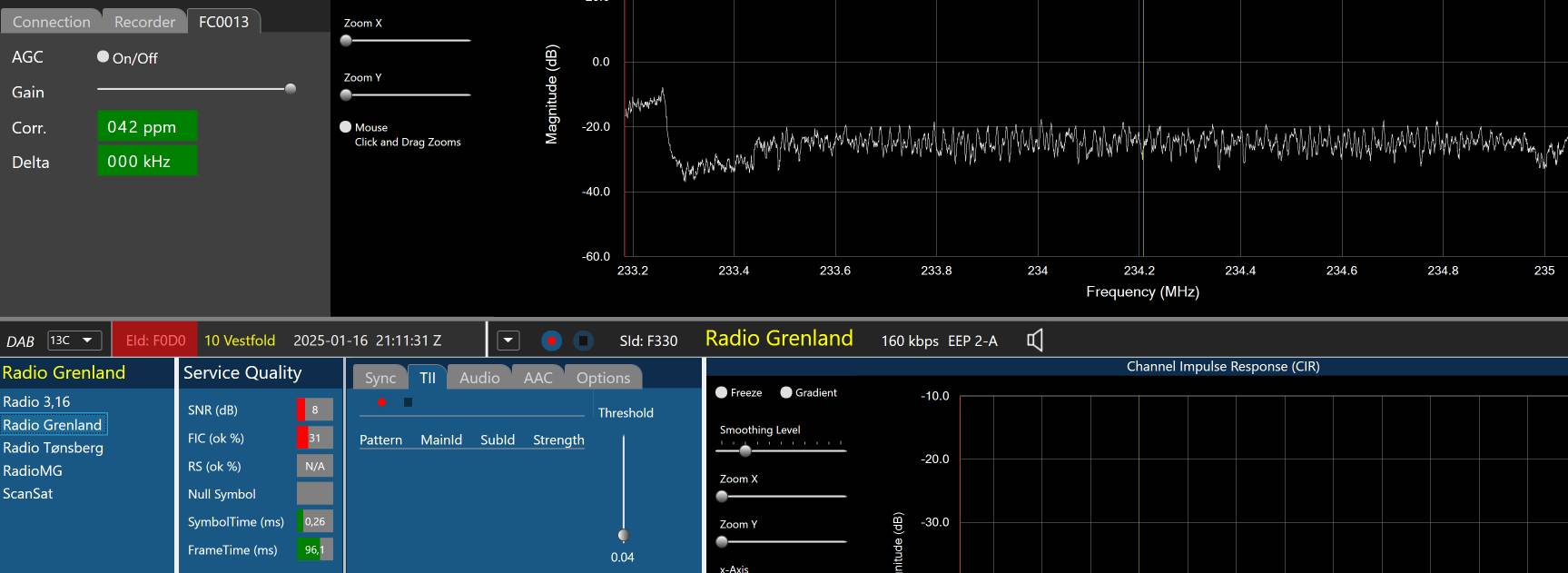Open the DAB channel 13C dropdown
The width and height of the screenshot is (1568, 573).
[x=74, y=341]
